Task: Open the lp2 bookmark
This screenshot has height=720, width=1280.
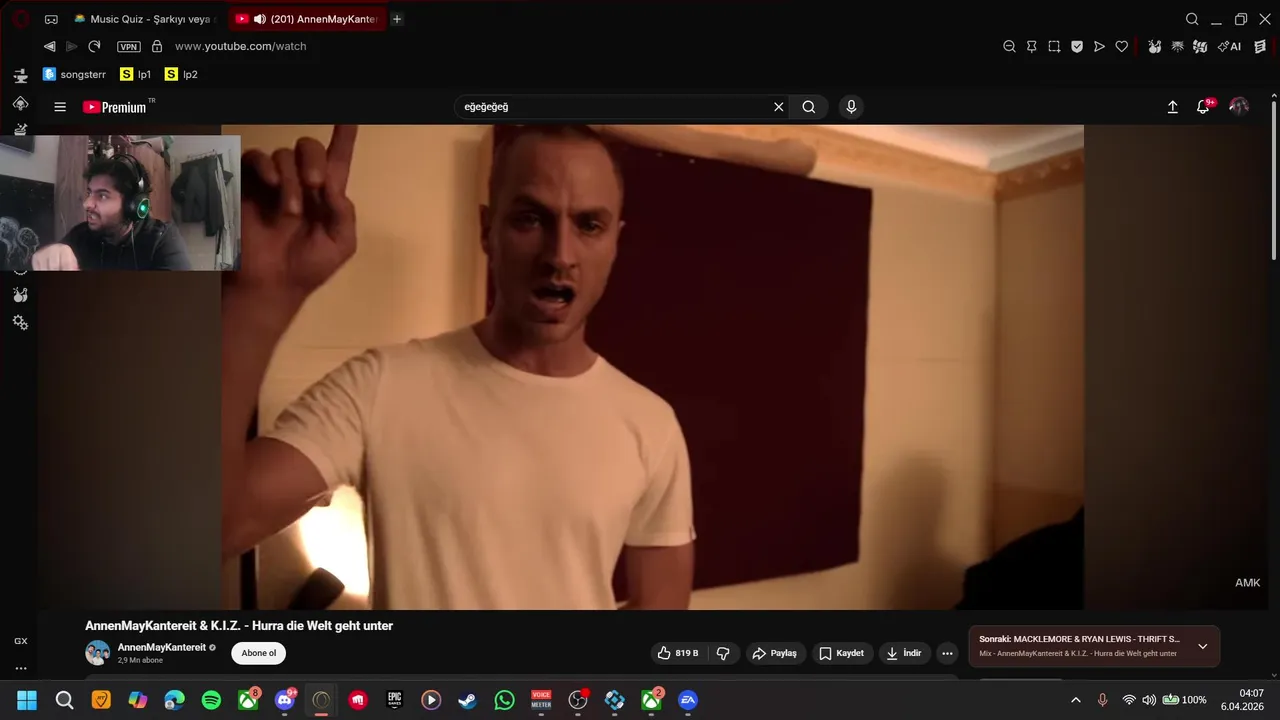Action: click(181, 74)
